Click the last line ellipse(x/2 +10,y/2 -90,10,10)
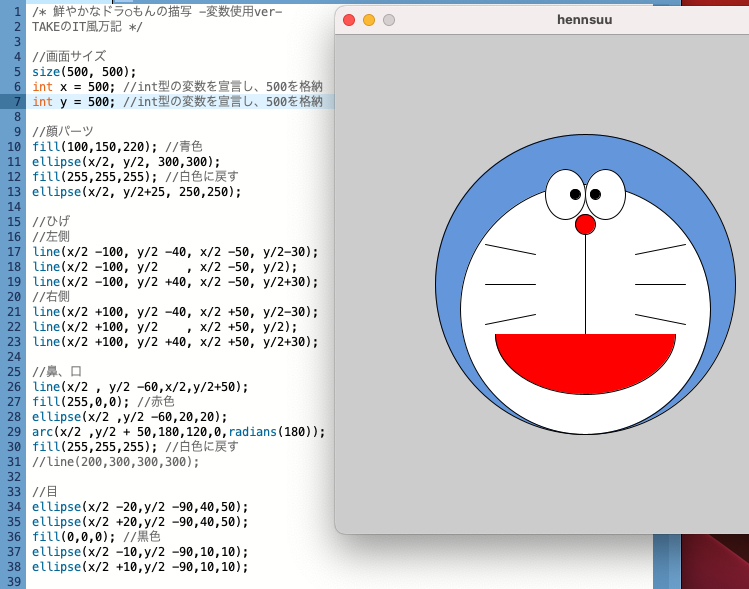Screen dimensions: 749x589 (140, 567)
